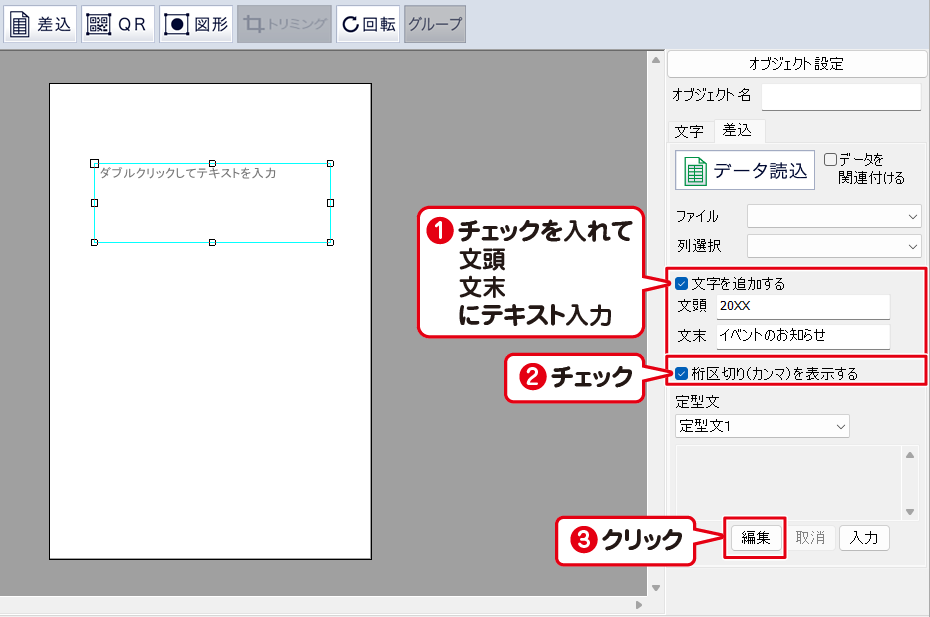Open the ファイル dropdown

(834, 216)
